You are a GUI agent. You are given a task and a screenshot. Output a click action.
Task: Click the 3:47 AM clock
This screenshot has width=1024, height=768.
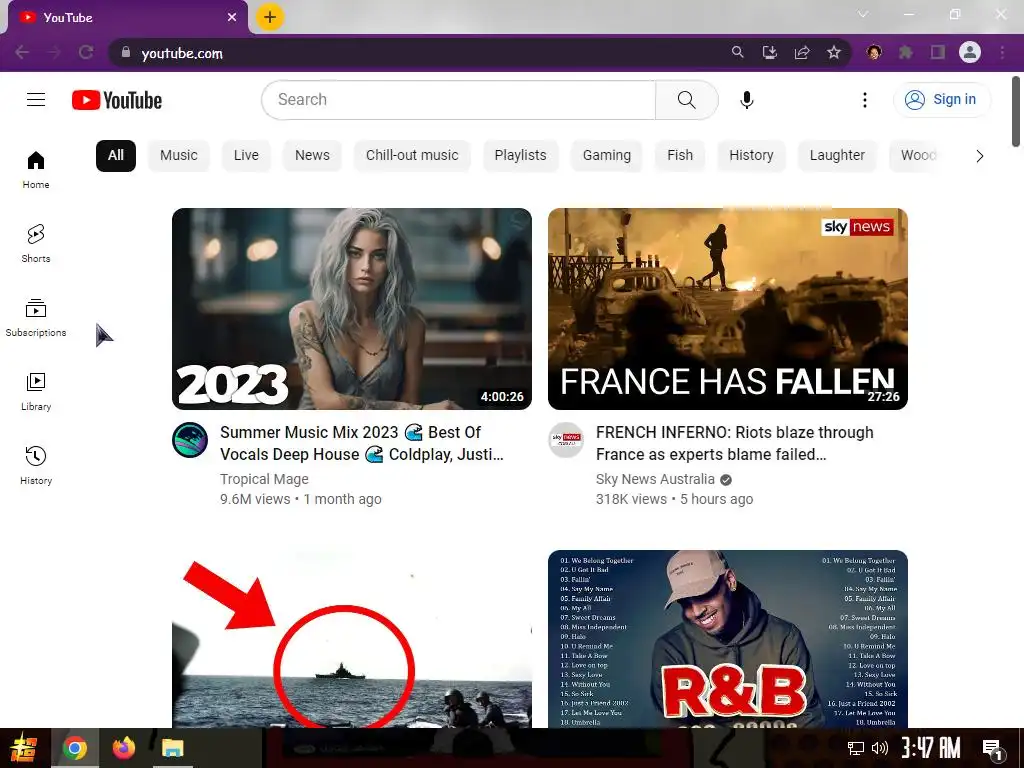(x=931, y=748)
